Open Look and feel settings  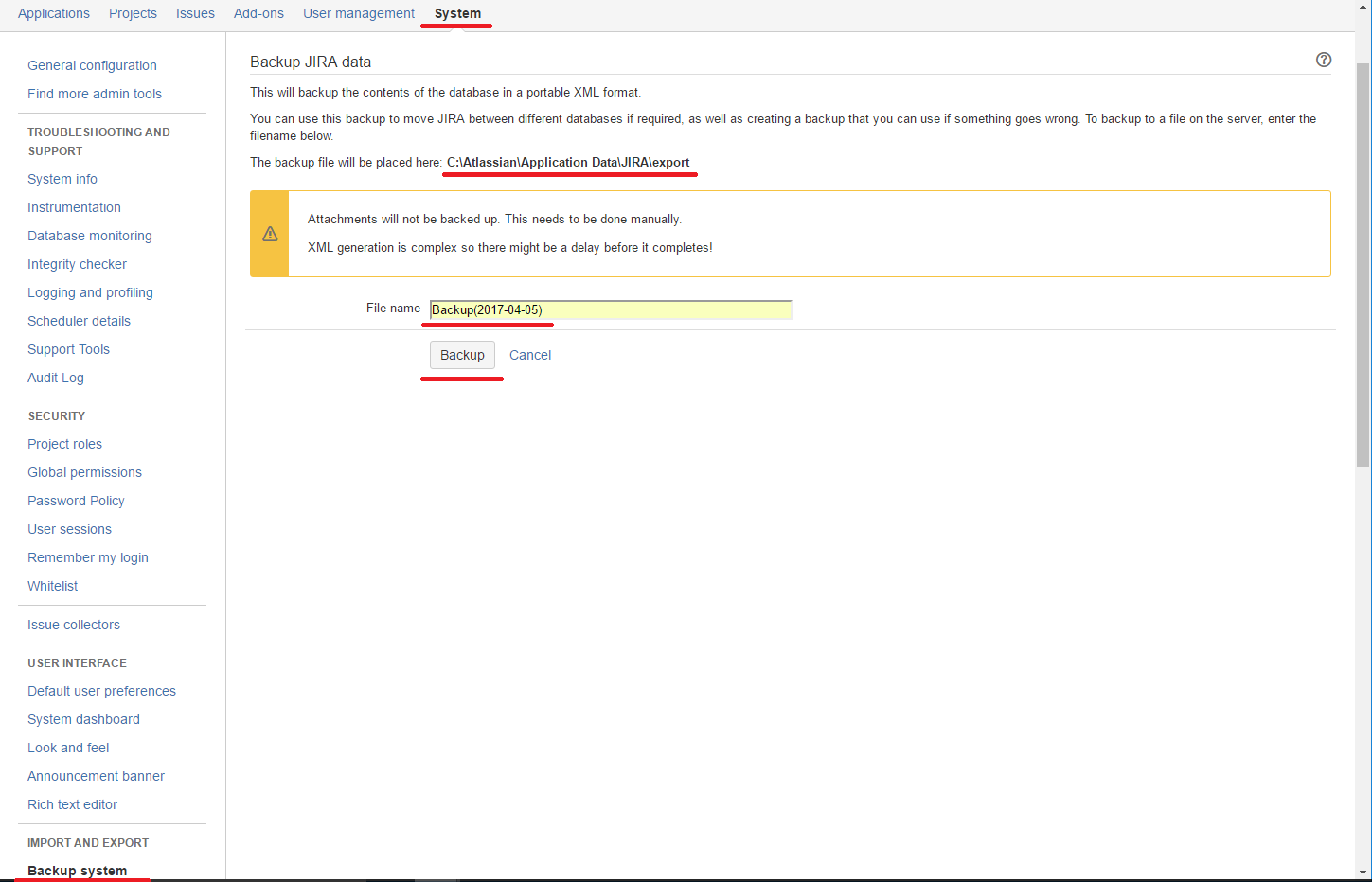[68, 748]
